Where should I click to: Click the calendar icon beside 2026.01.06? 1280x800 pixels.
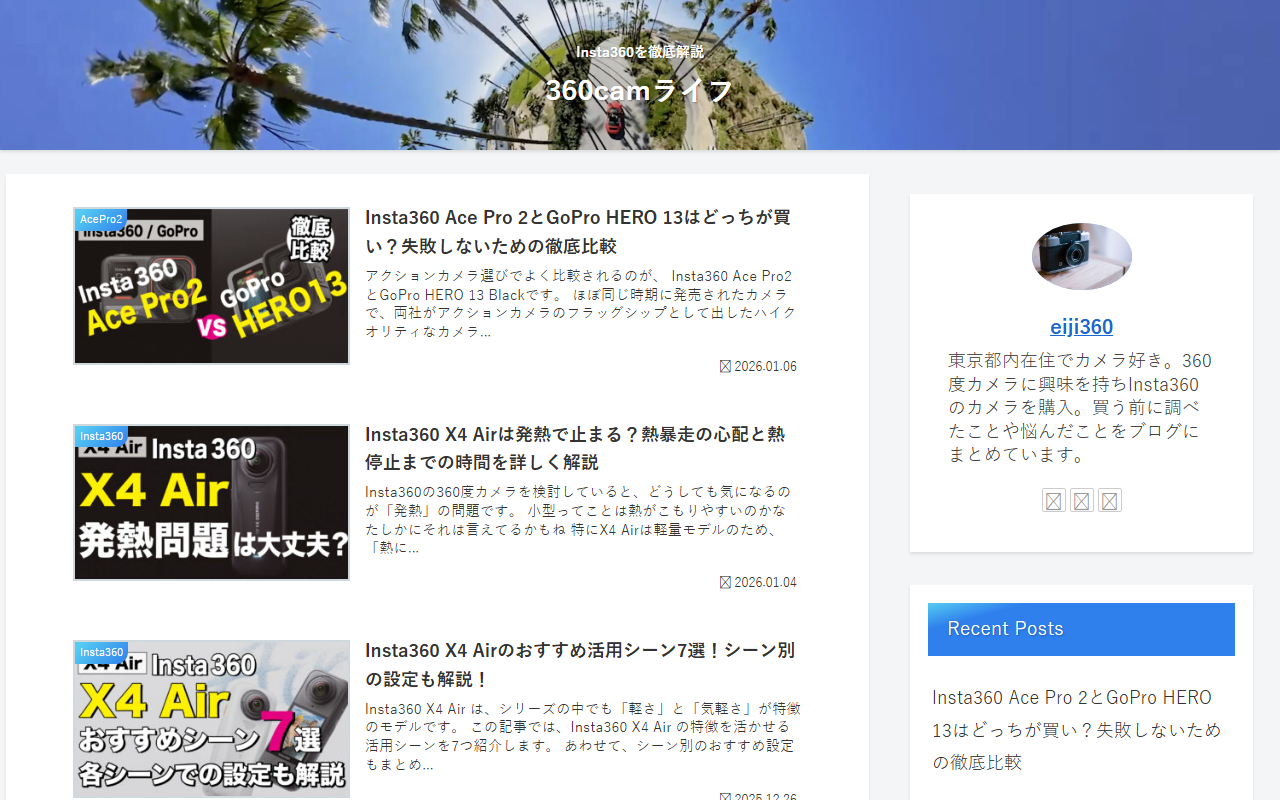(x=725, y=366)
